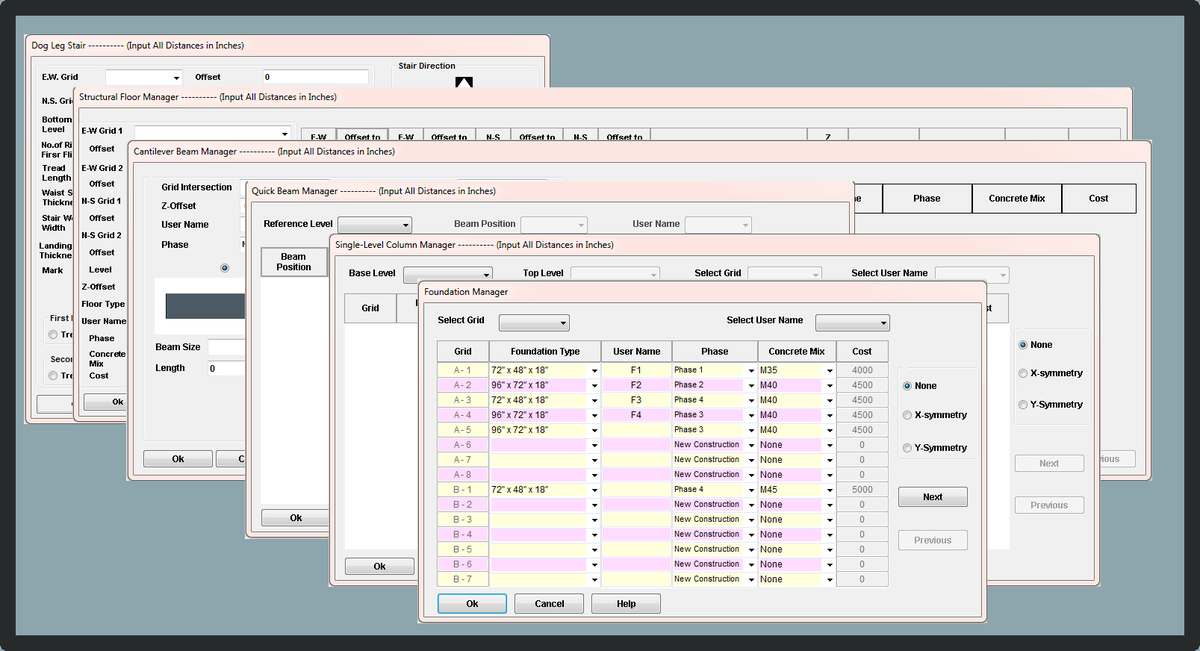Click User Name cell F2

[636, 385]
